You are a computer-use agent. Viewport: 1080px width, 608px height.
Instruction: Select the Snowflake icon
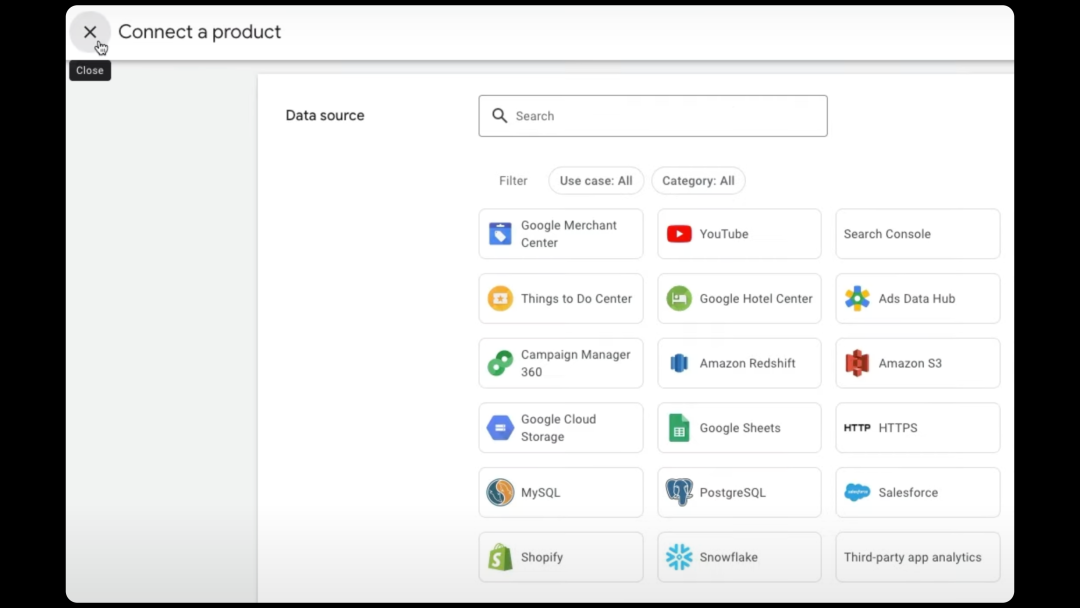point(679,557)
